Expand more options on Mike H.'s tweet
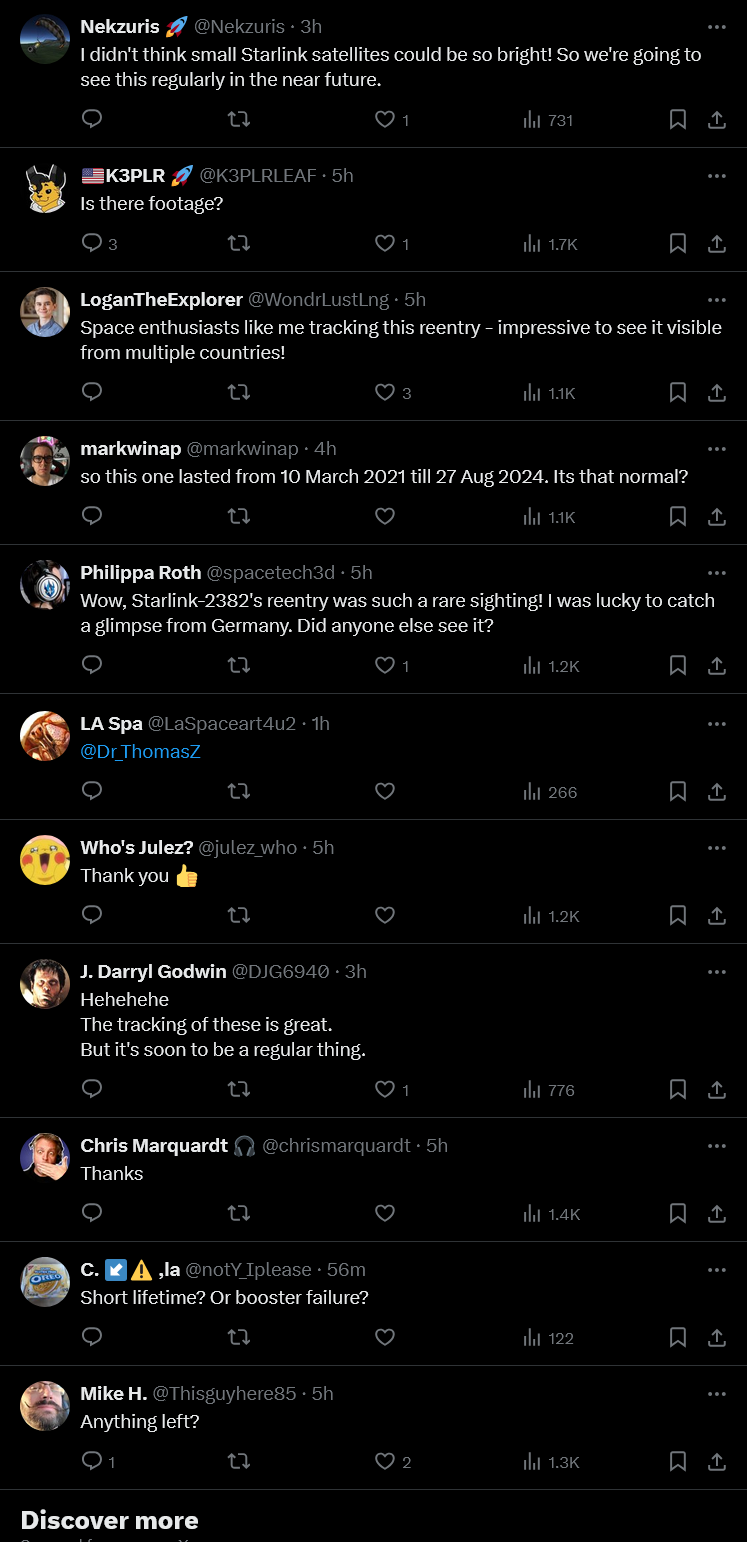747x1542 pixels. click(717, 1393)
